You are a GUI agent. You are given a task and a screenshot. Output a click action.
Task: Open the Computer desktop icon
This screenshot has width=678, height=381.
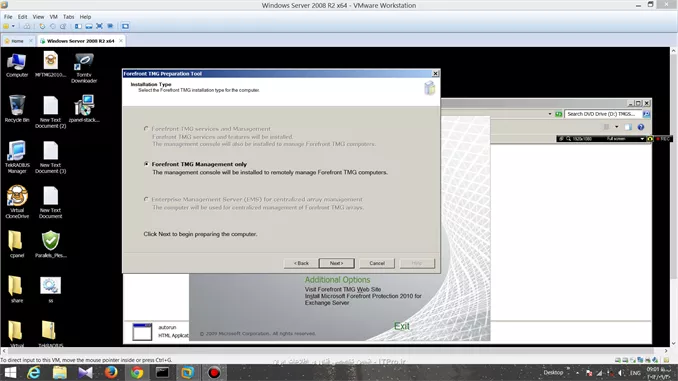pyautogui.click(x=17, y=65)
